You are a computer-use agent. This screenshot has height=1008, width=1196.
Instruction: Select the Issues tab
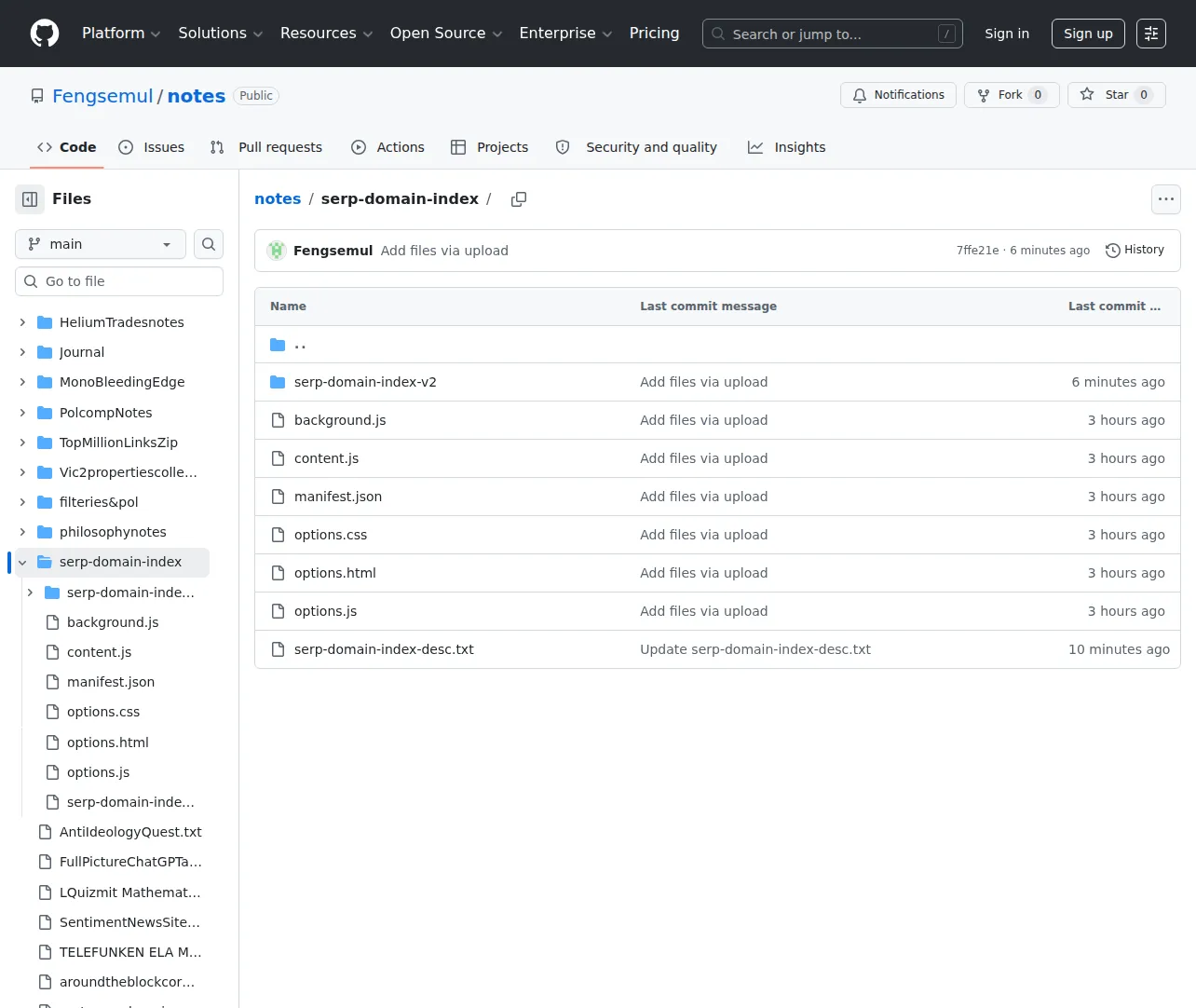[x=152, y=147]
